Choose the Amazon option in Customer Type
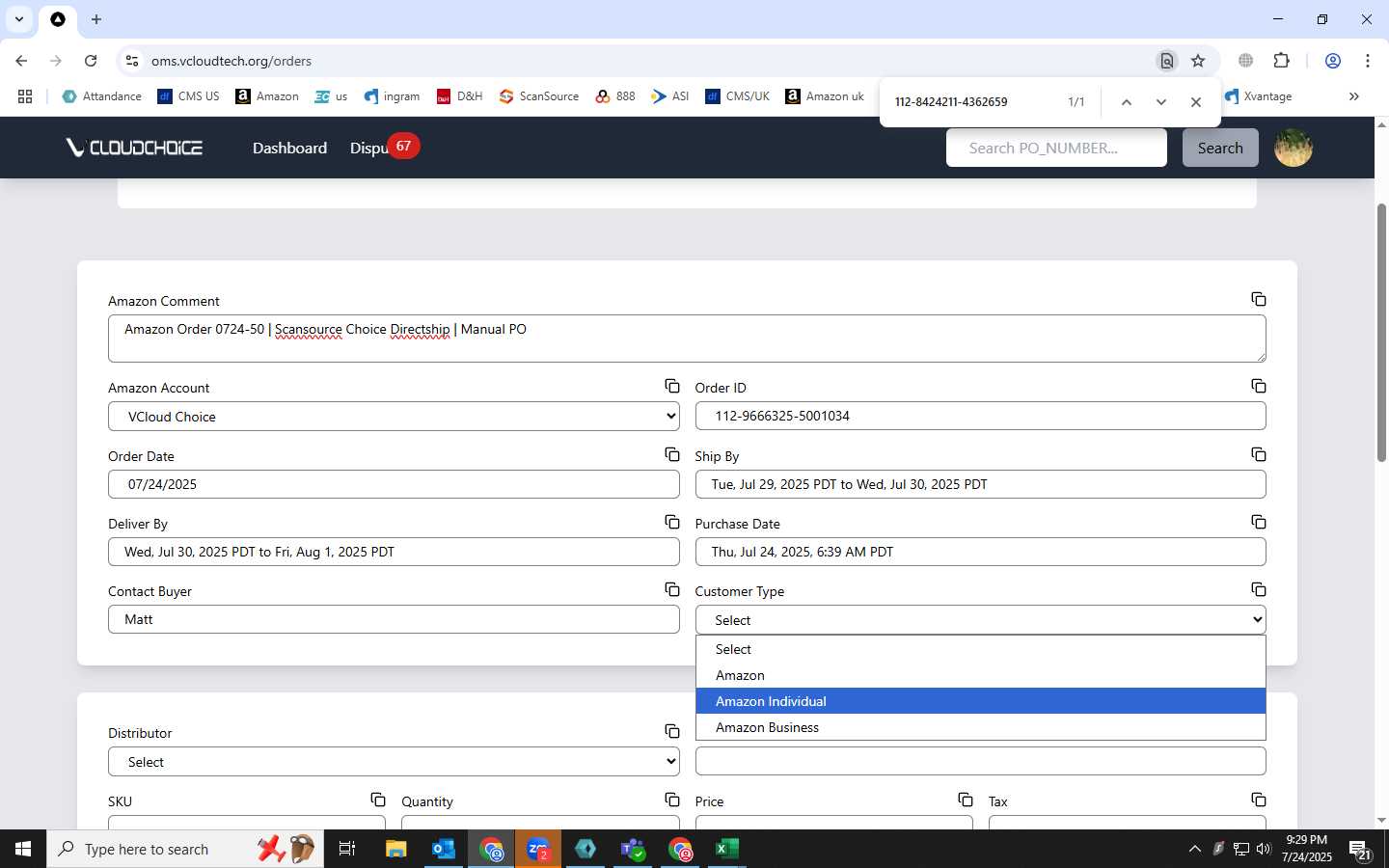The height and width of the screenshot is (868, 1389). [980, 675]
